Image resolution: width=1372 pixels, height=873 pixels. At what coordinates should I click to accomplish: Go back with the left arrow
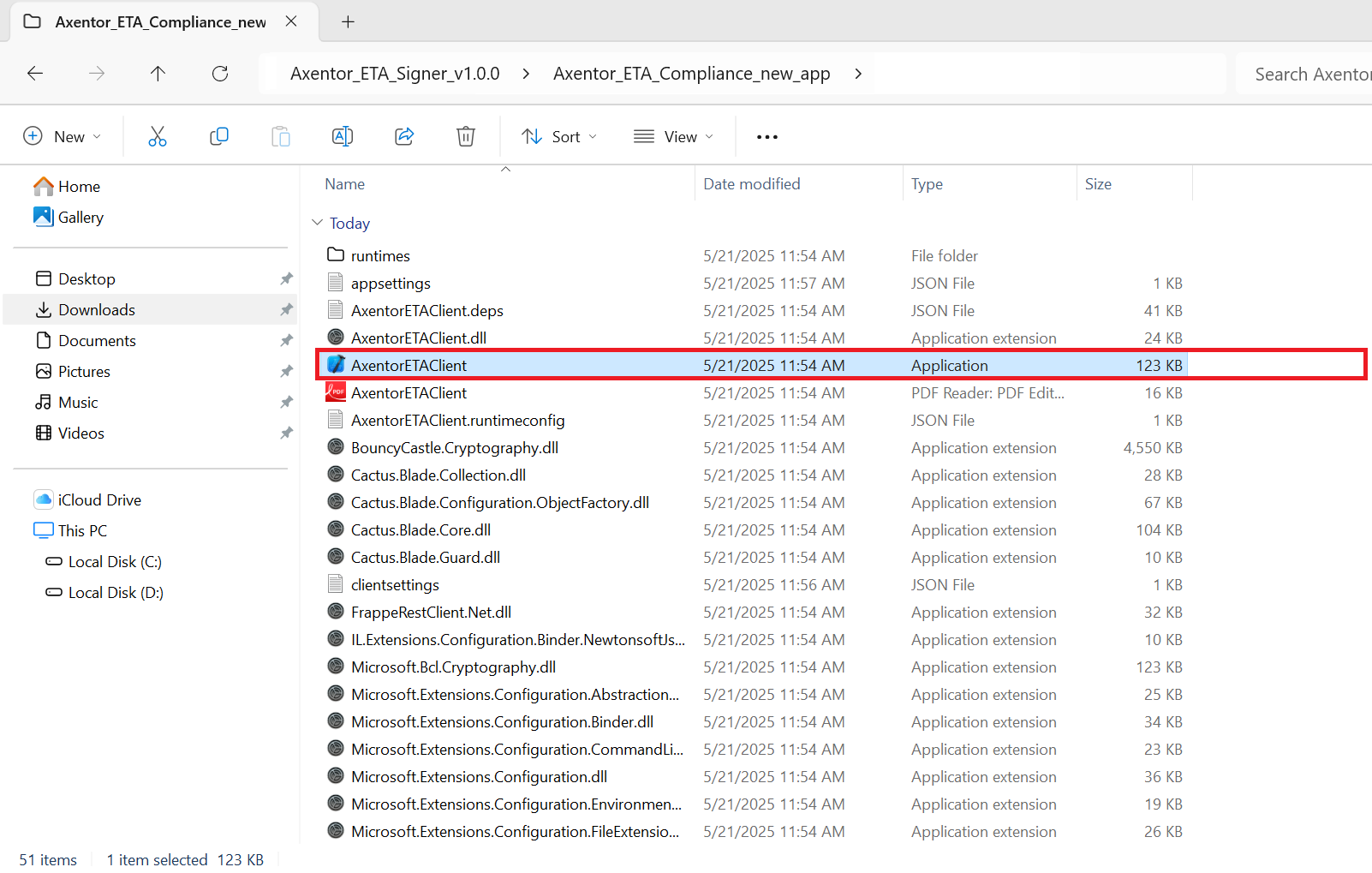click(x=35, y=74)
